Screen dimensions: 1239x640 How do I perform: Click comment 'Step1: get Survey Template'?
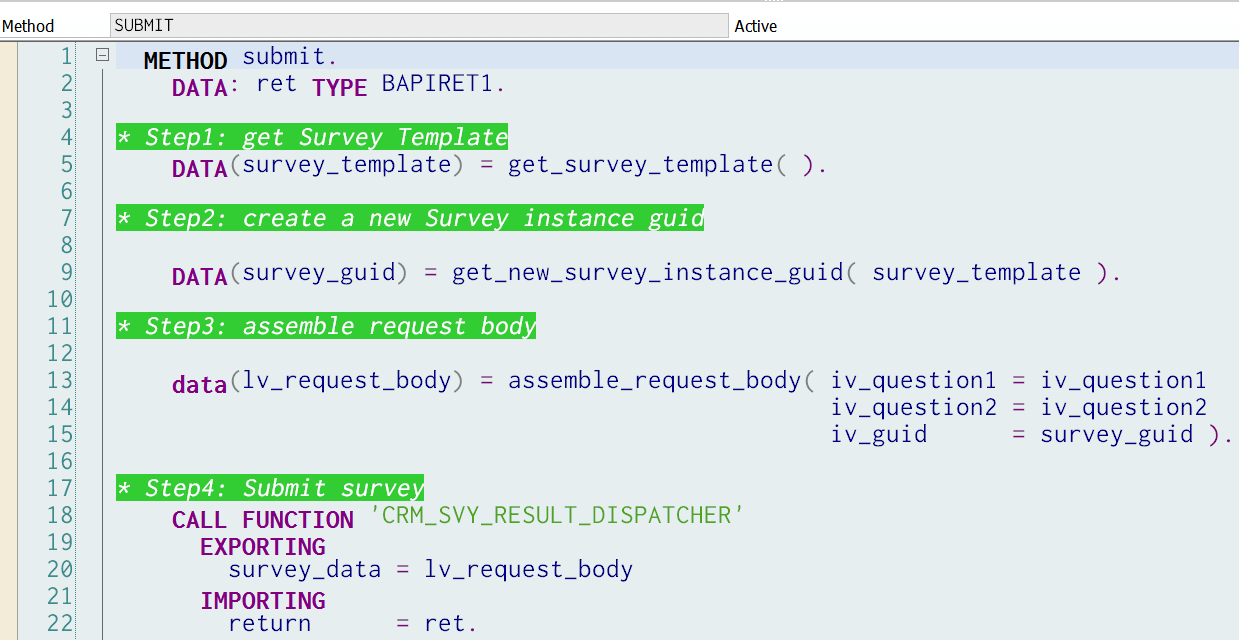[312, 137]
